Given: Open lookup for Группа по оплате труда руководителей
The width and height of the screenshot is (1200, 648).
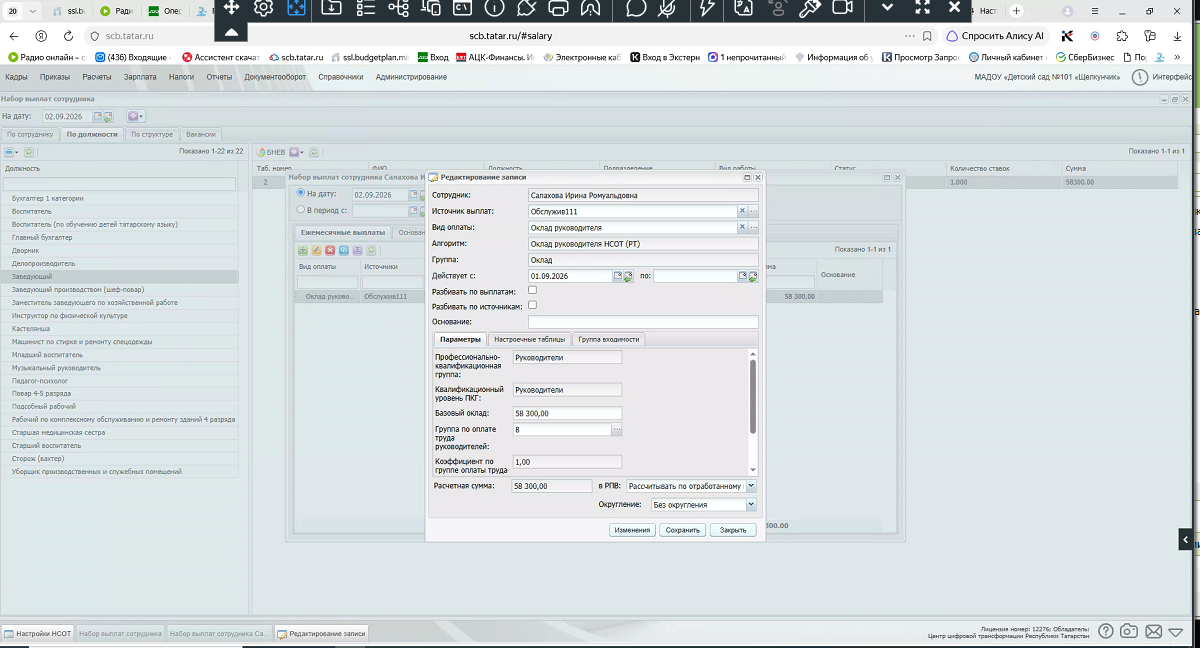Looking at the screenshot, I should click(617, 430).
